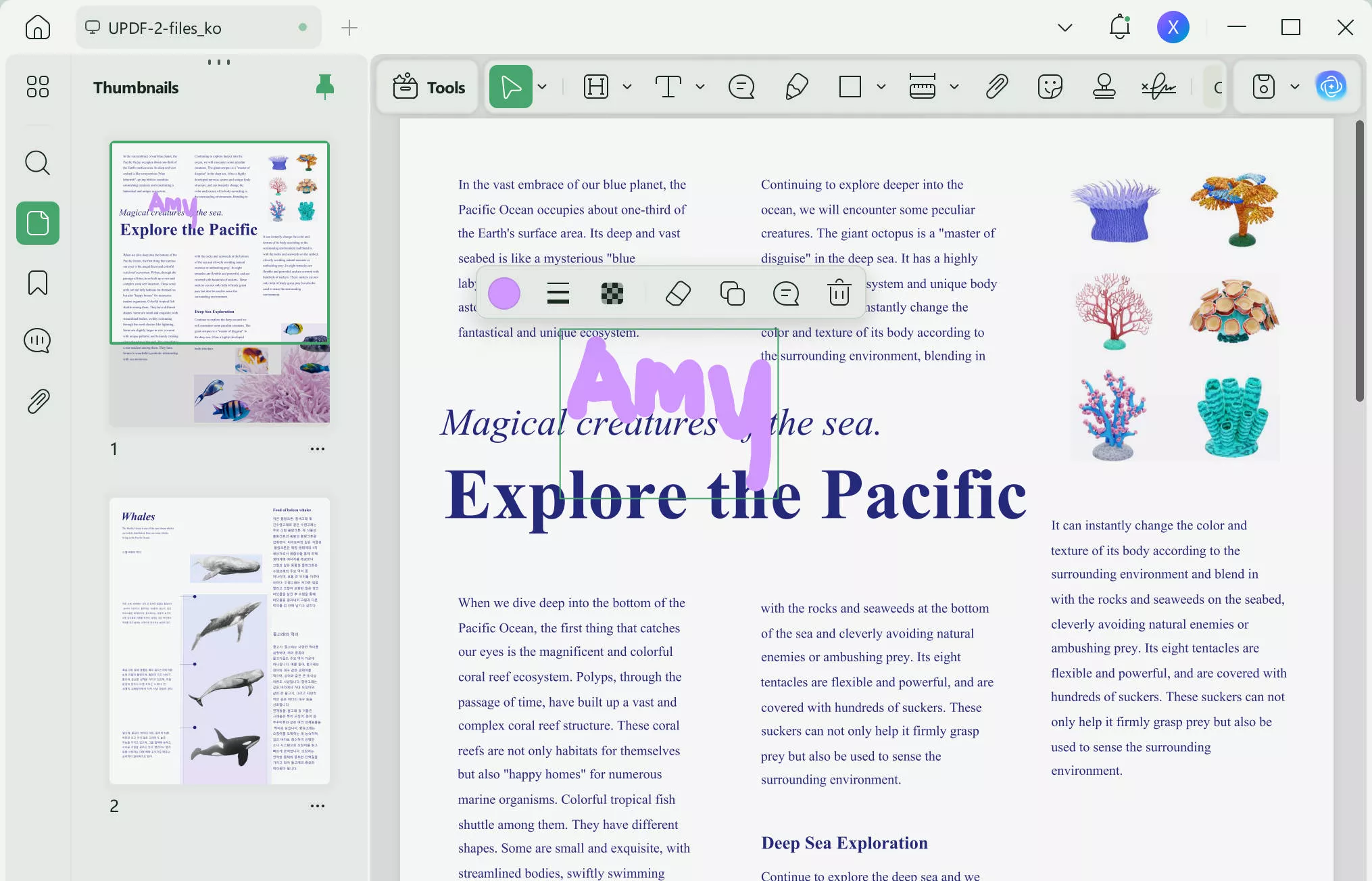
Task: Delete the Amy drawing with trash icon
Action: (x=839, y=293)
